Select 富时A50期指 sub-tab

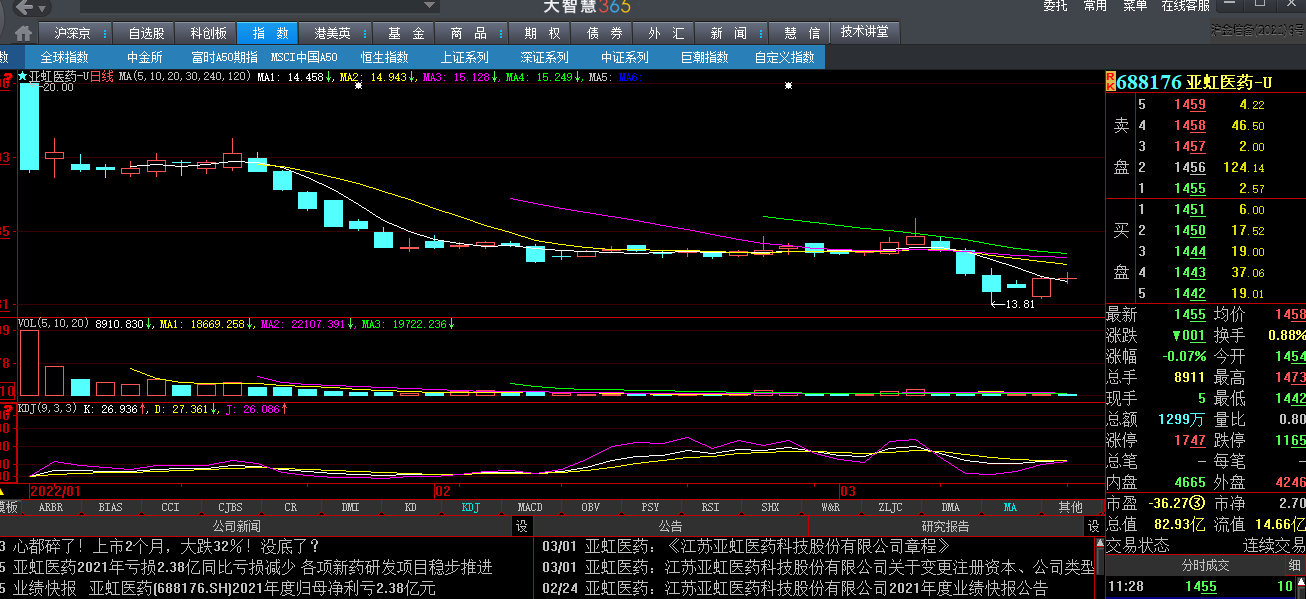point(225,57)
